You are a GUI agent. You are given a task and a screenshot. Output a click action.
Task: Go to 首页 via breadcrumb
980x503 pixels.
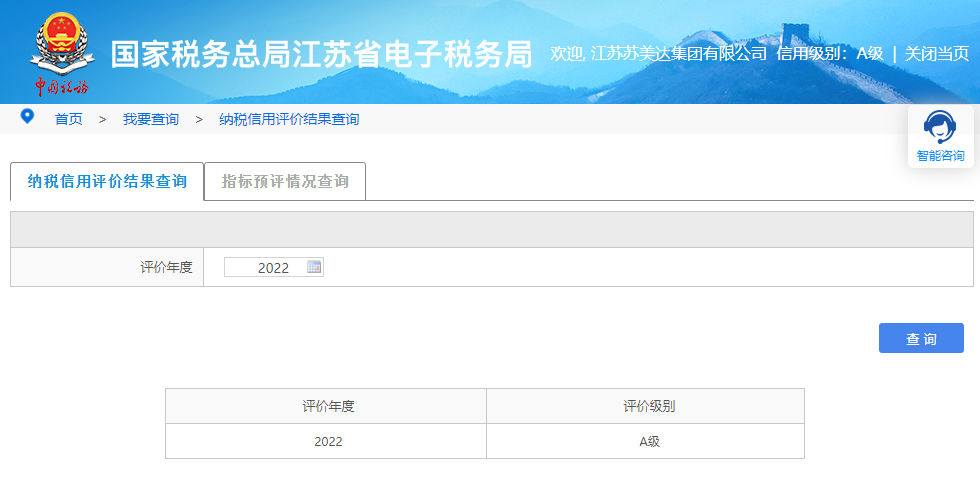(68, 119)
